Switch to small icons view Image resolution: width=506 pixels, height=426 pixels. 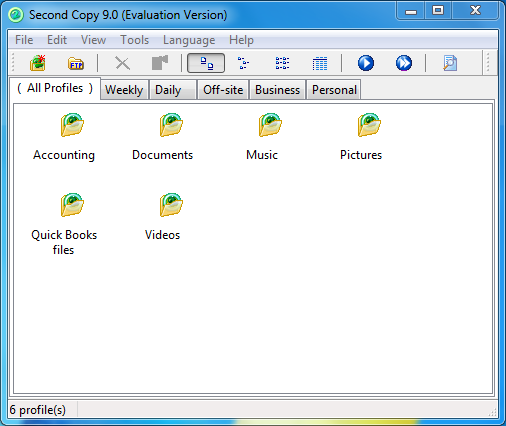coord(243,63)
